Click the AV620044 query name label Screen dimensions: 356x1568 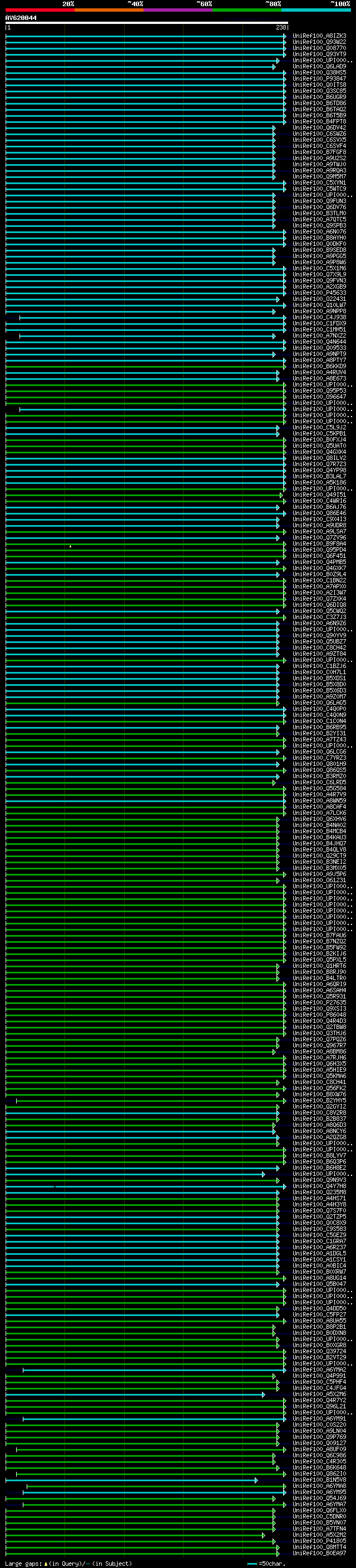pos(21,18)
